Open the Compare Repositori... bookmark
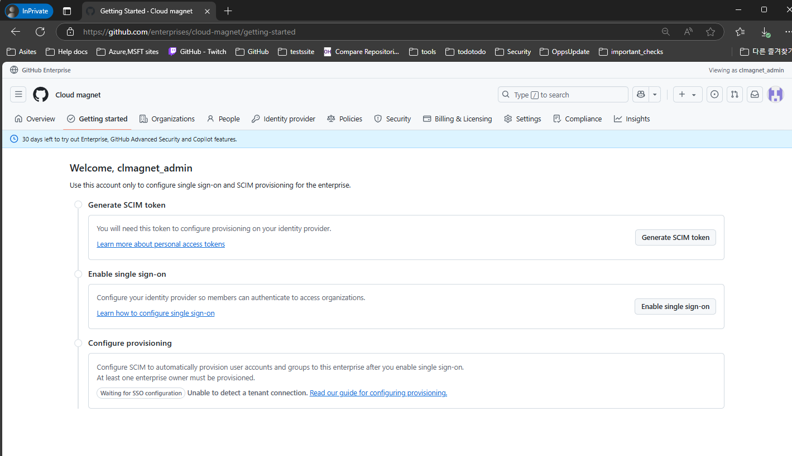 click(x=362, y=52)
